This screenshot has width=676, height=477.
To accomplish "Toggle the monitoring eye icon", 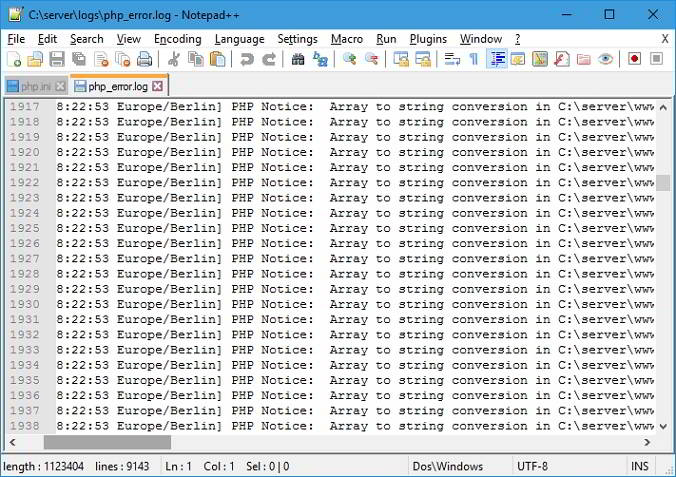I will [x=605, y=59].
